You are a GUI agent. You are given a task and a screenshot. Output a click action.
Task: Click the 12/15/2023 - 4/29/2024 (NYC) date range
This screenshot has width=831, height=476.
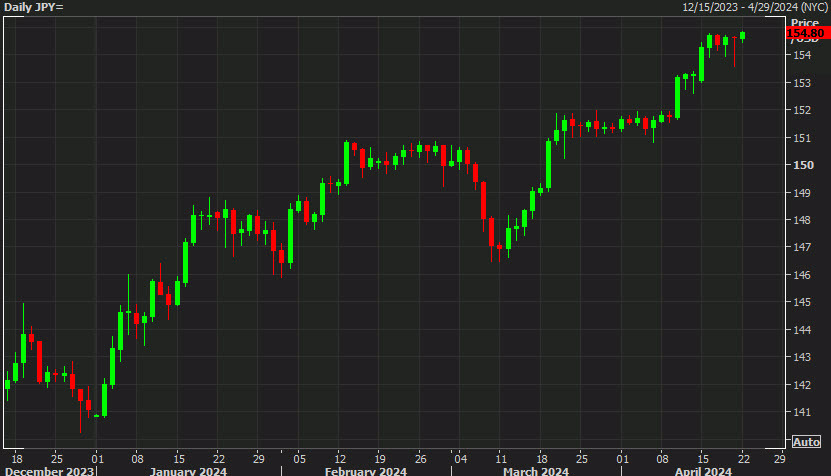coord(755,7)
